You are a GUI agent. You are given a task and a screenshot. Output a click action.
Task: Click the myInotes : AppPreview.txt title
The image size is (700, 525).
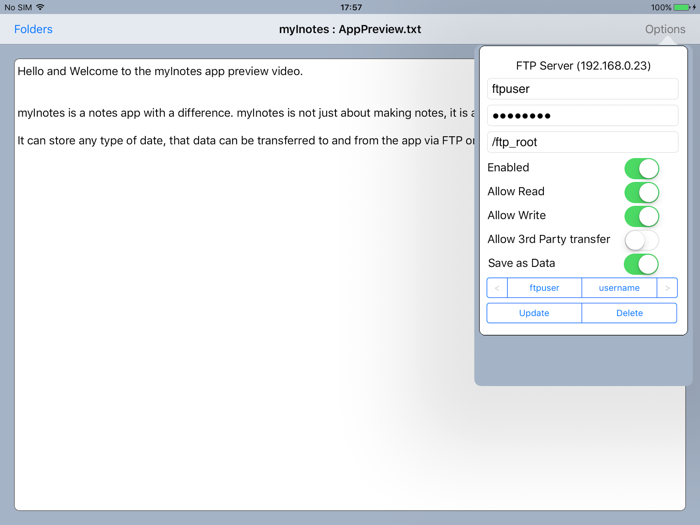pyautogui.click(x=350, y=29)
